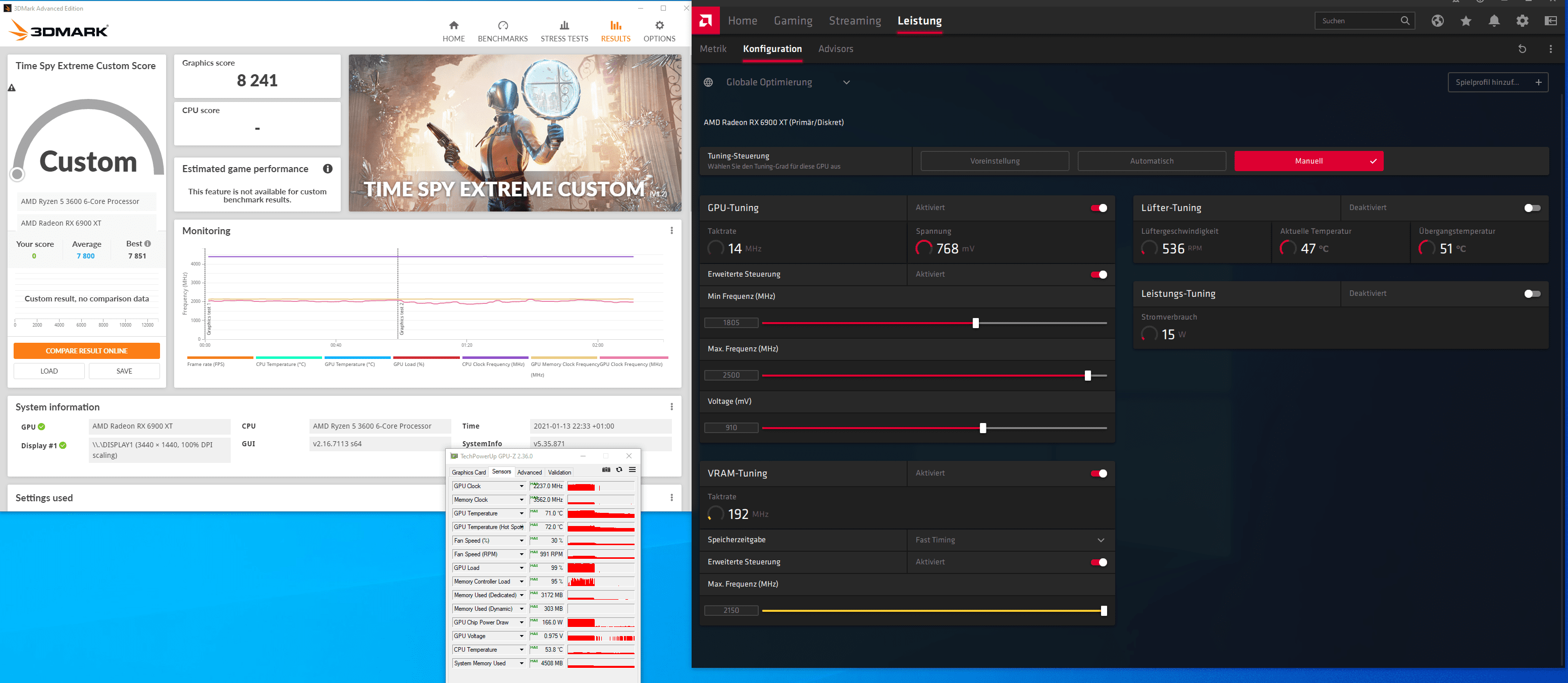Switch to Gaming tab in Radeon Software
The height and width of the screenshot is (683, 1568).
(793, 21)
